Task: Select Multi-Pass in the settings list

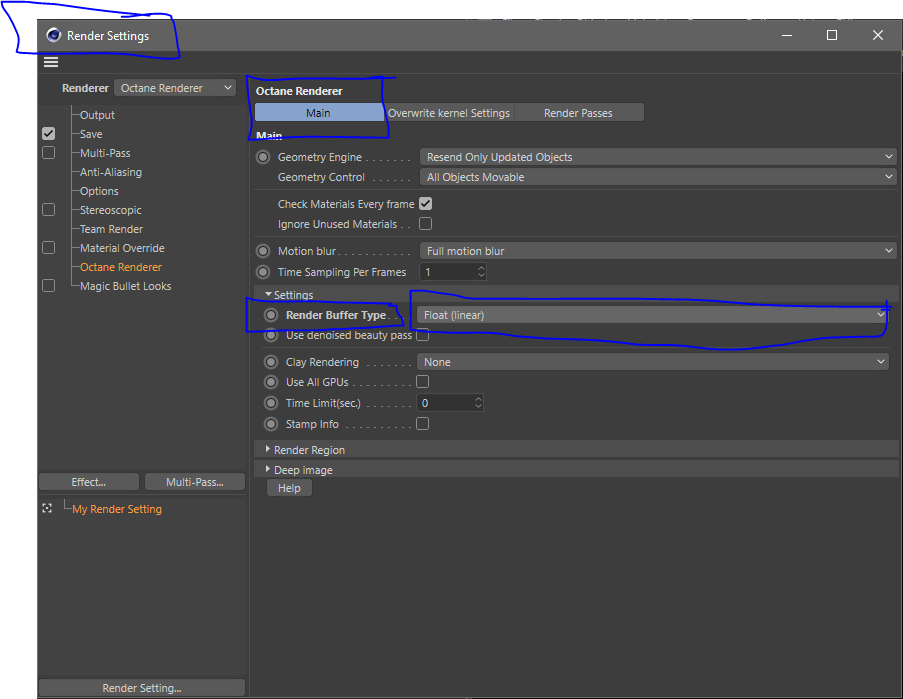Action: click(x=105, y=153)
